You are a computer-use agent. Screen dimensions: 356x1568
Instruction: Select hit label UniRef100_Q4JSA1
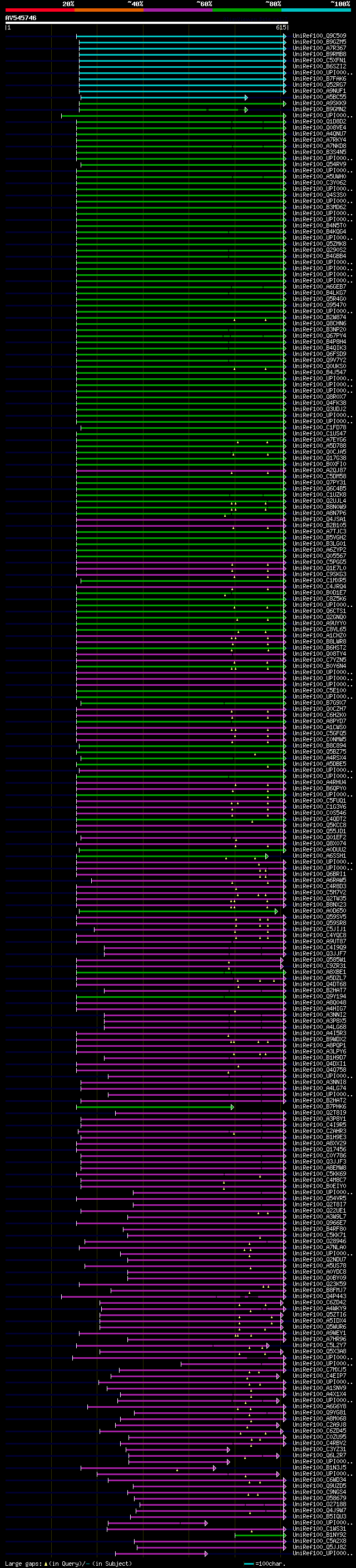click(x=319, y=519)
